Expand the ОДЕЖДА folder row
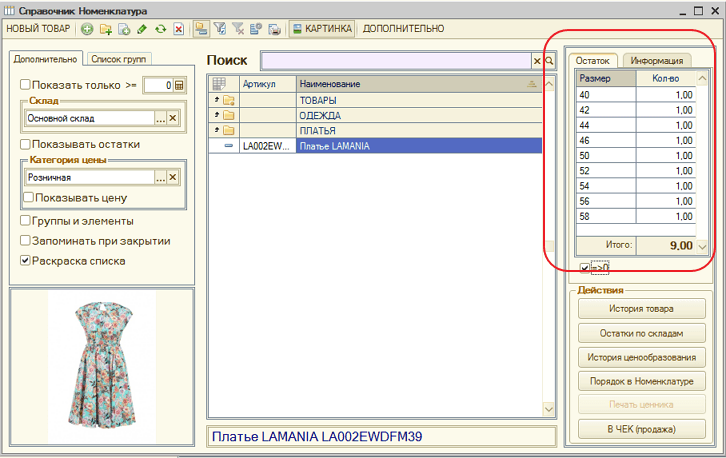The image size is (726, 458). point(217,115)
